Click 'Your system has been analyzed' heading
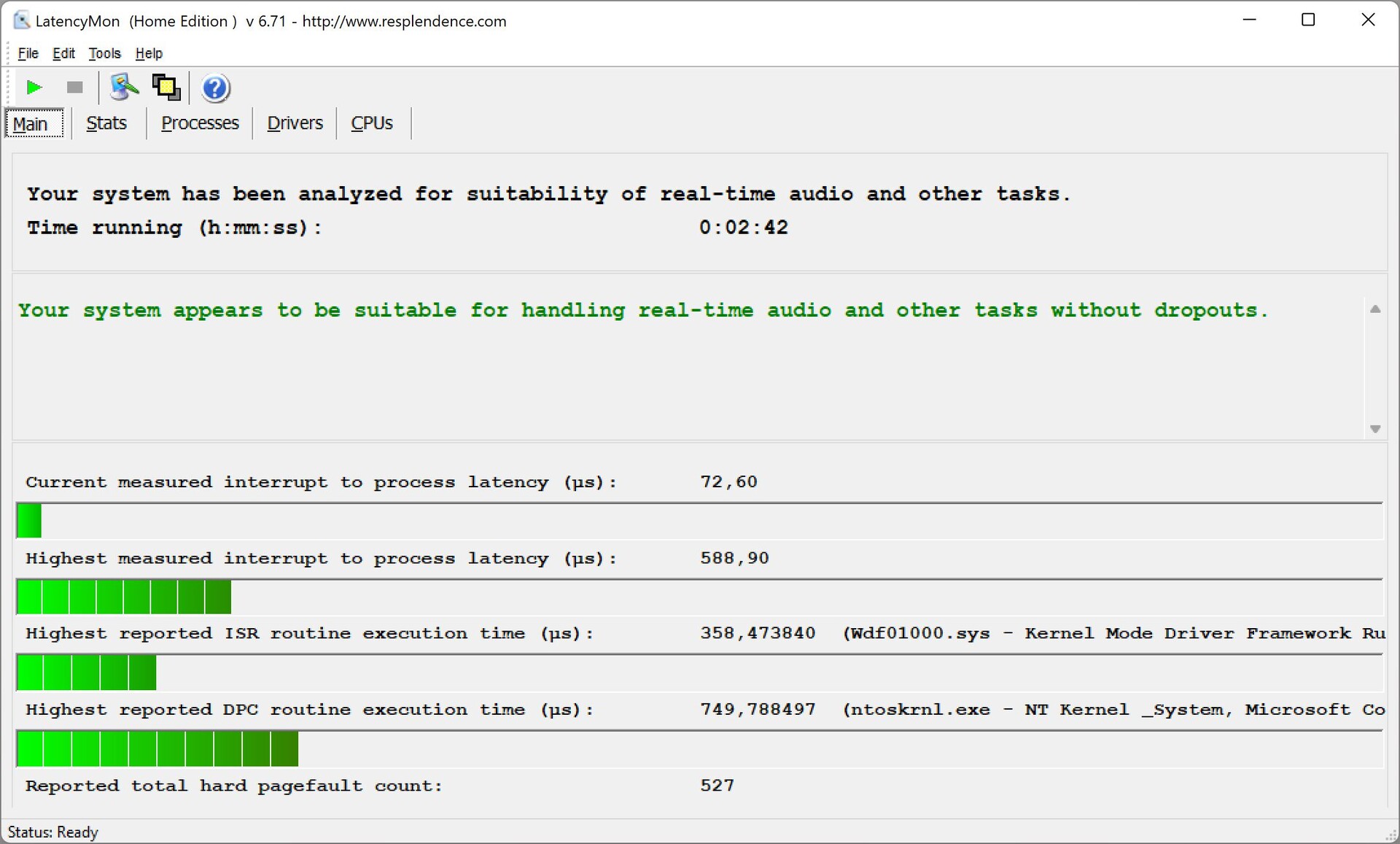The image size is (1400, 844). click(x=548, y=194)
